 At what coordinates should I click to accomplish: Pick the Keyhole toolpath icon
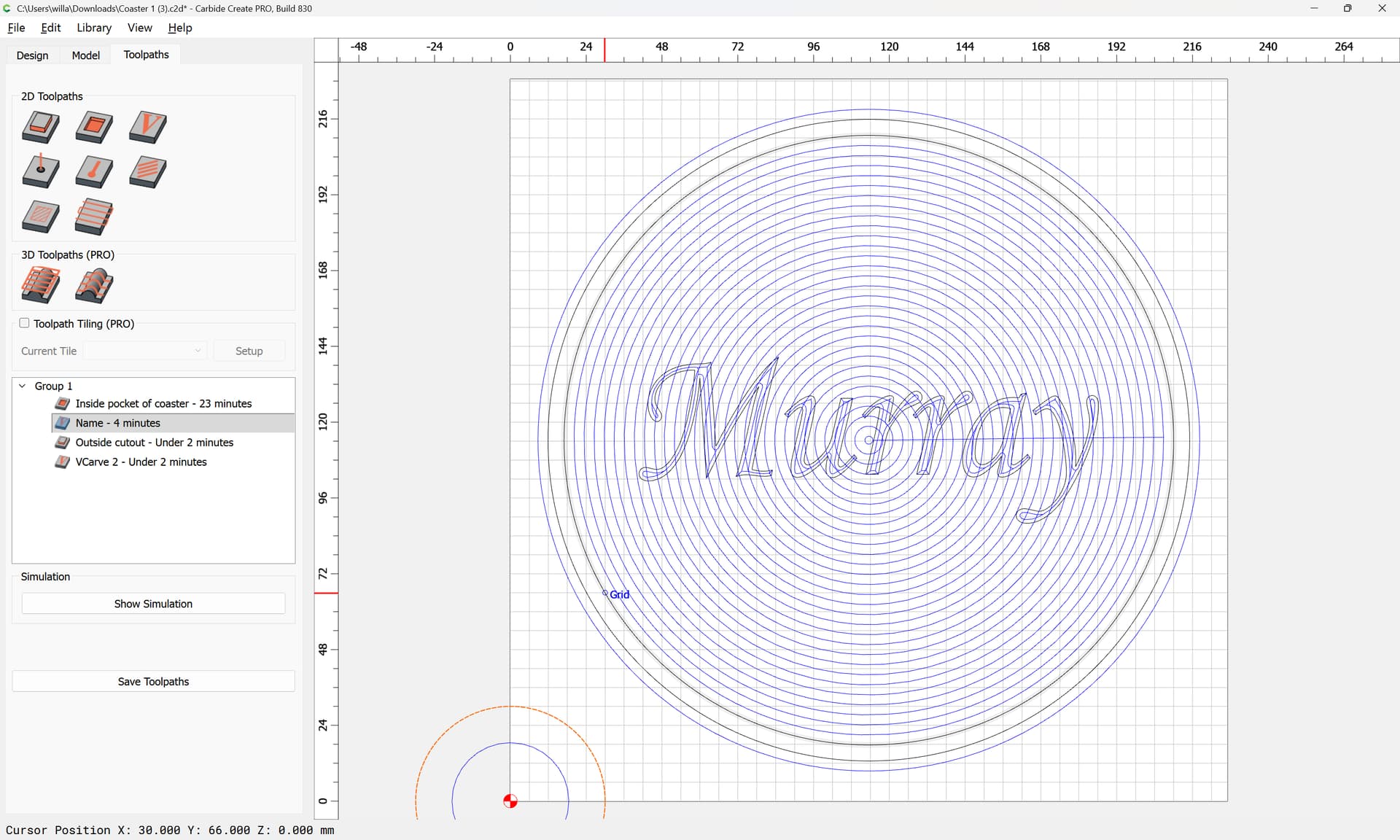94,172
